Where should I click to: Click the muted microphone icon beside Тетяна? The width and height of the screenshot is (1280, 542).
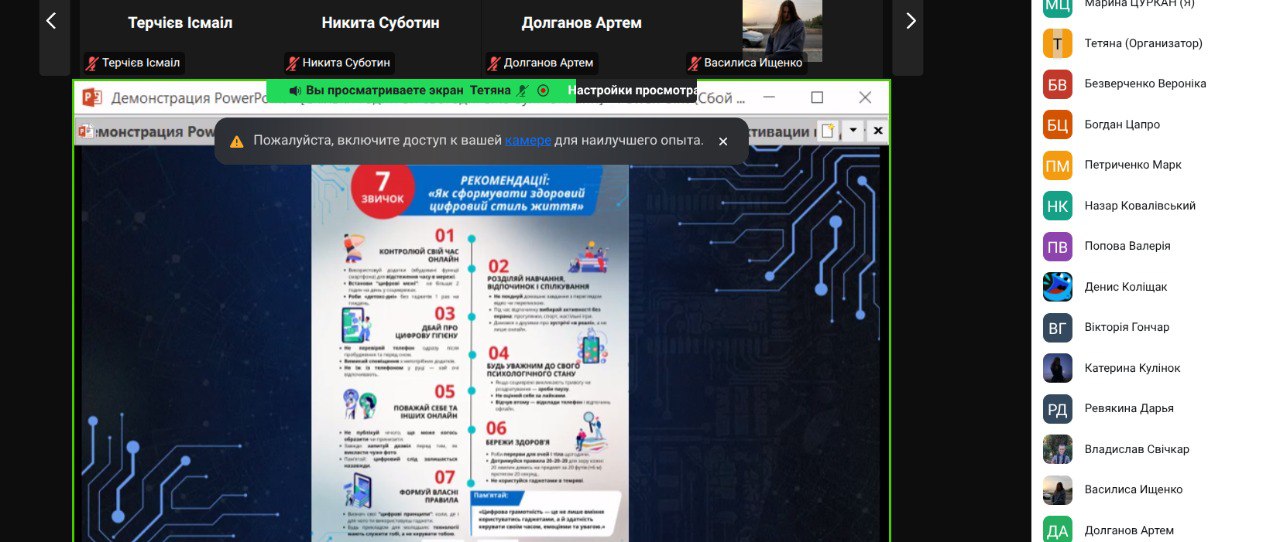[x=522, y=91]
